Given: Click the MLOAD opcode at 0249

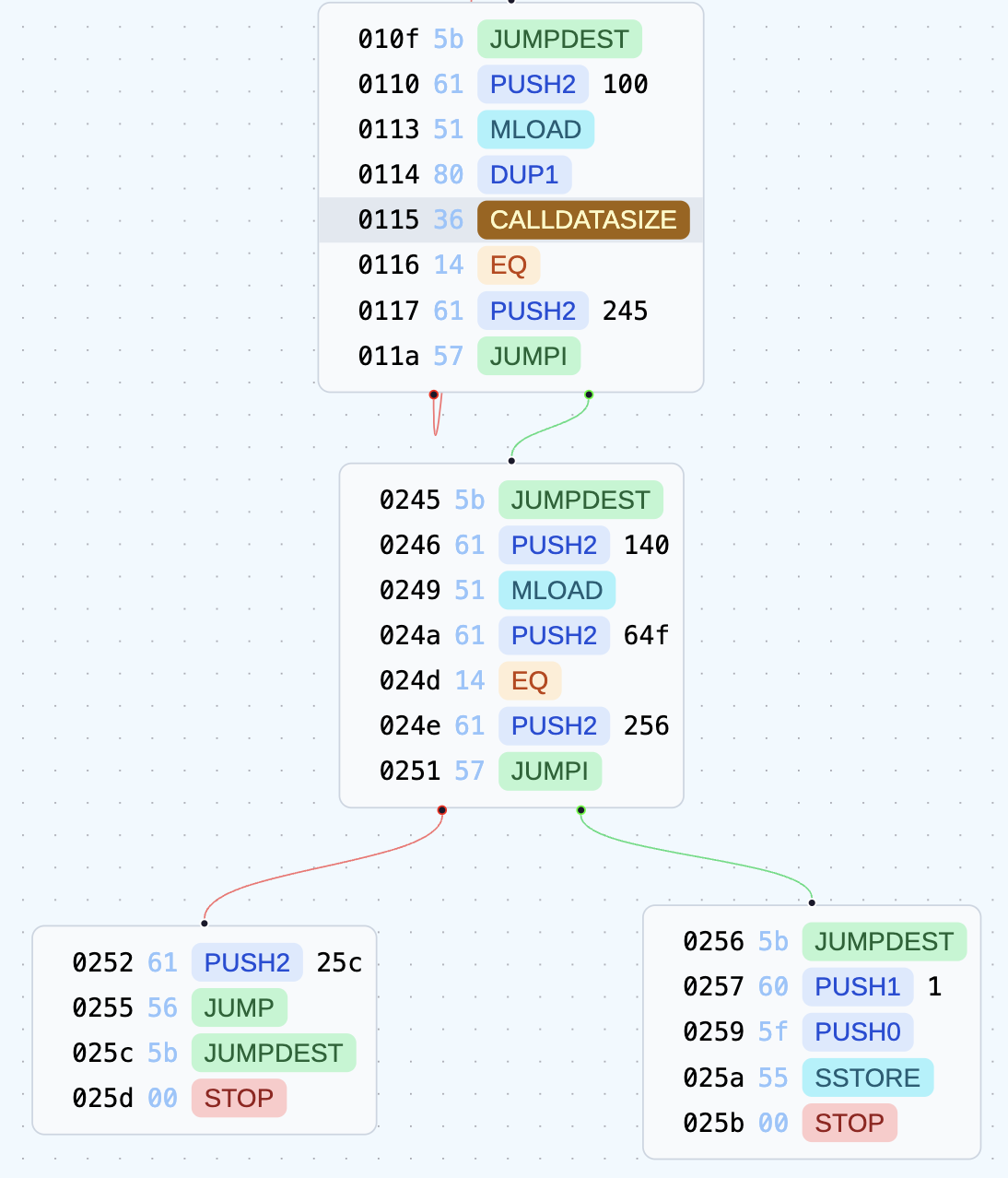Looking at the screenshot, I should click(557, 591).
